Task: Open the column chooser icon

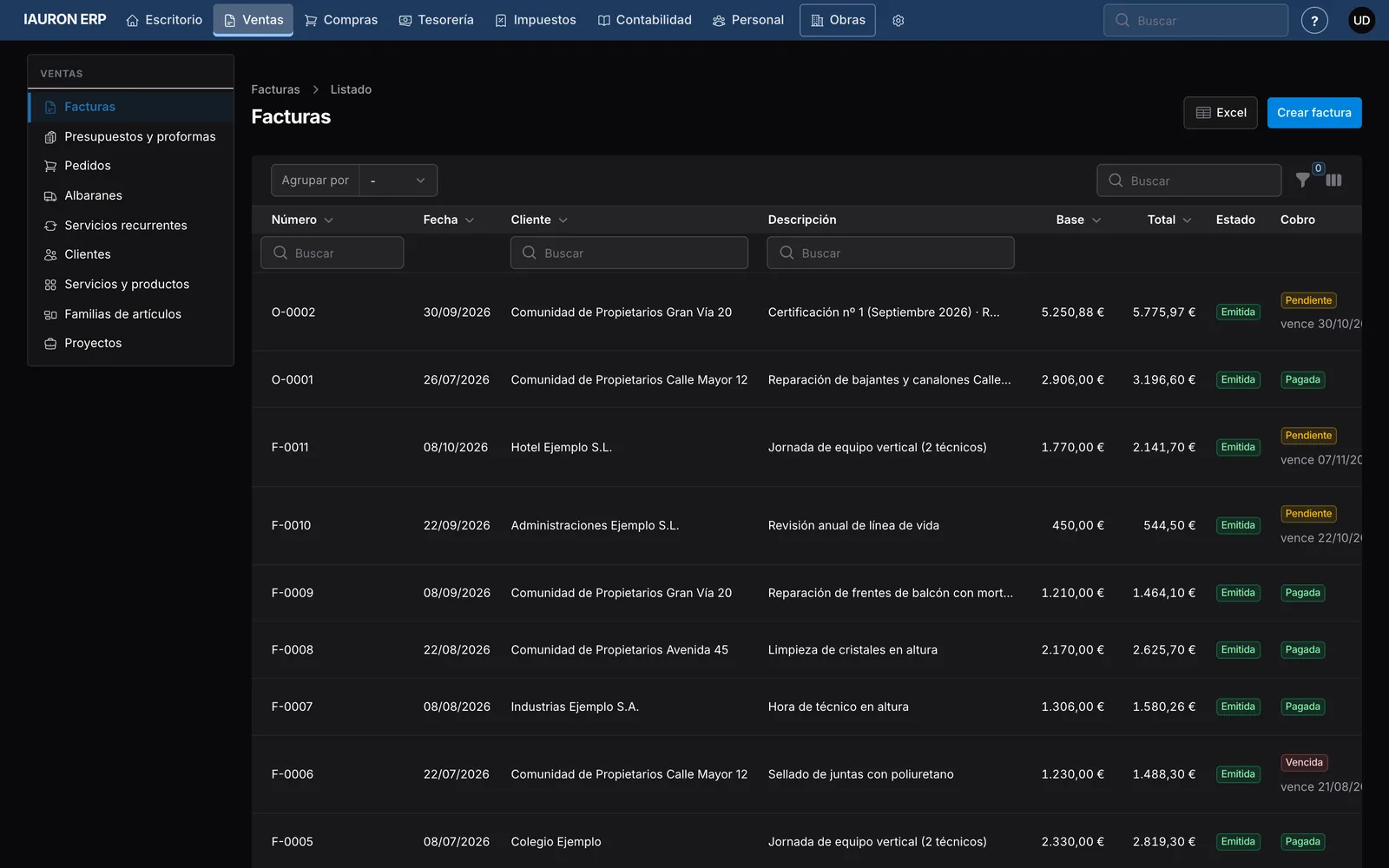Action: point(1333,180)
